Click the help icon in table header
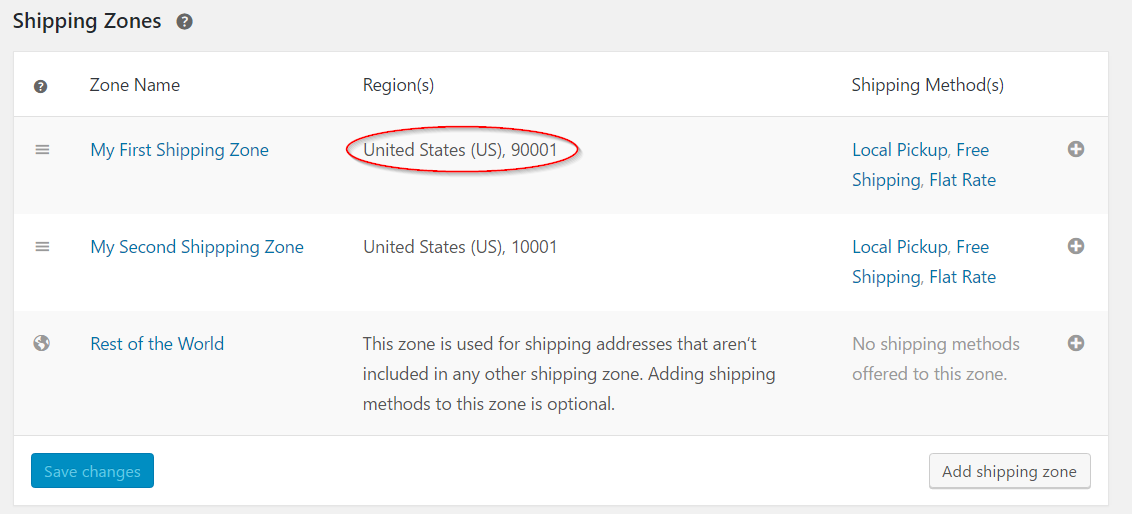The height and width of the screenshot is (514, 1132). pos(41,87)
